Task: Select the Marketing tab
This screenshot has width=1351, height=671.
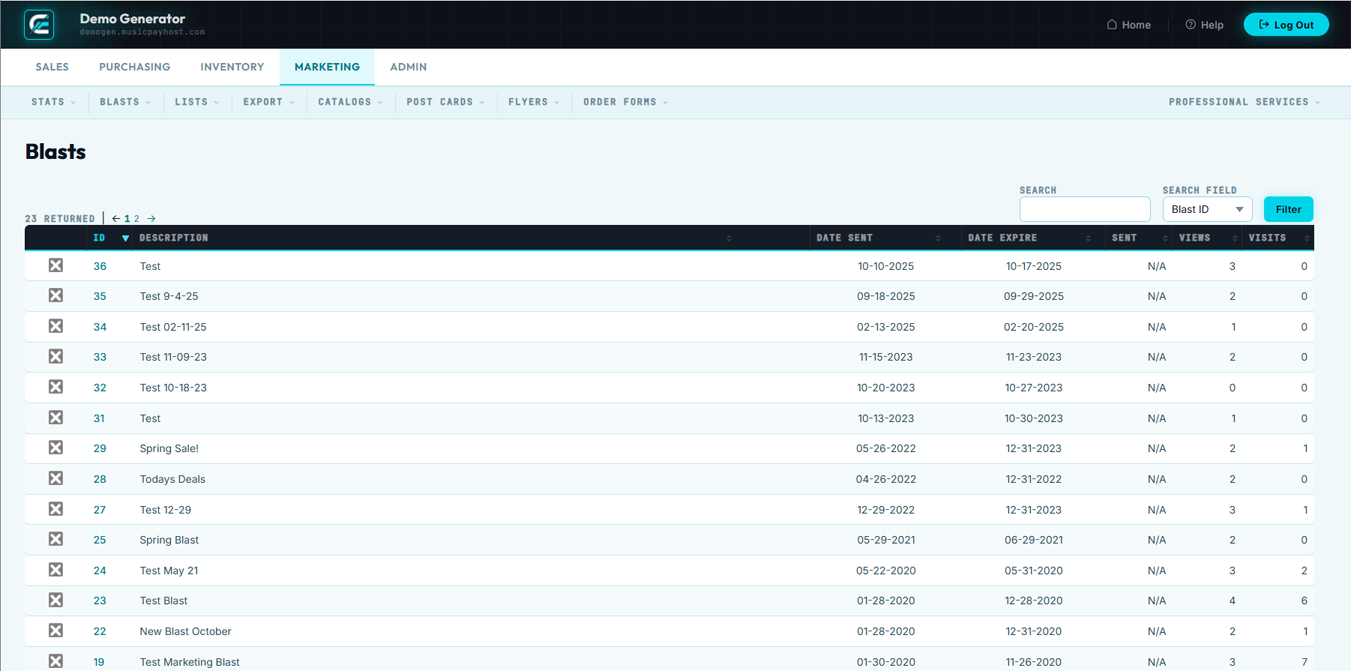Action: tap(327, 67)
